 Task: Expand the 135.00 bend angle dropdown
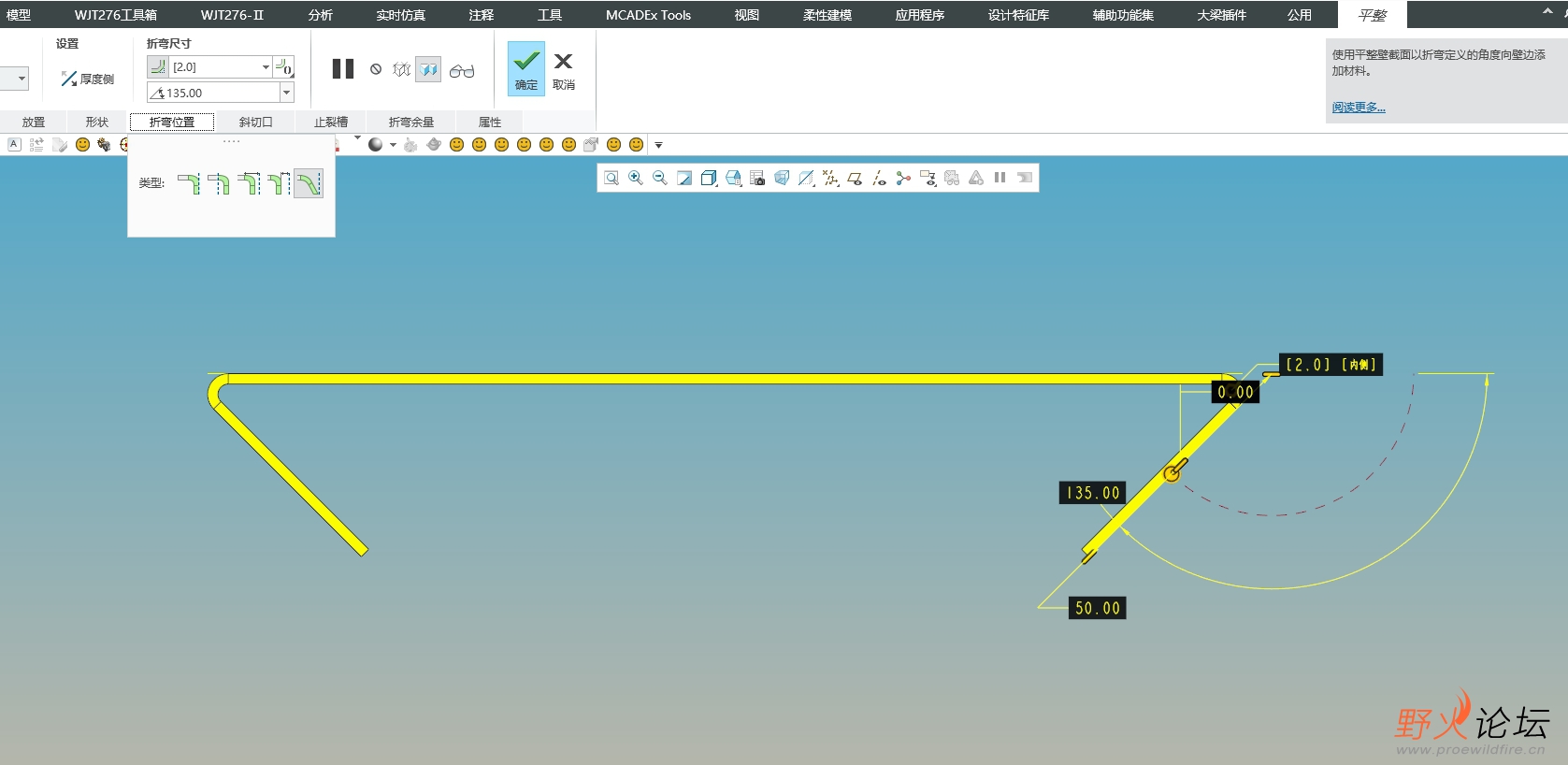pos(286,93)
